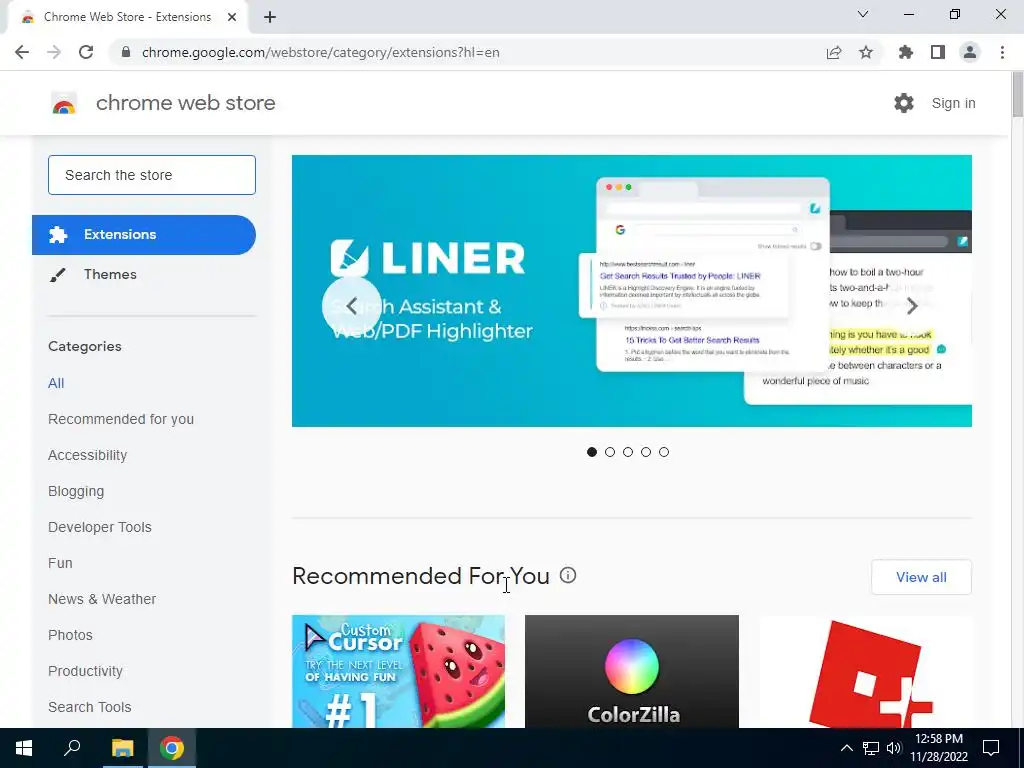This screenshot has height=768, width=1024.
Task: Click the Search the store field
Action: click(x=152, y=175)
